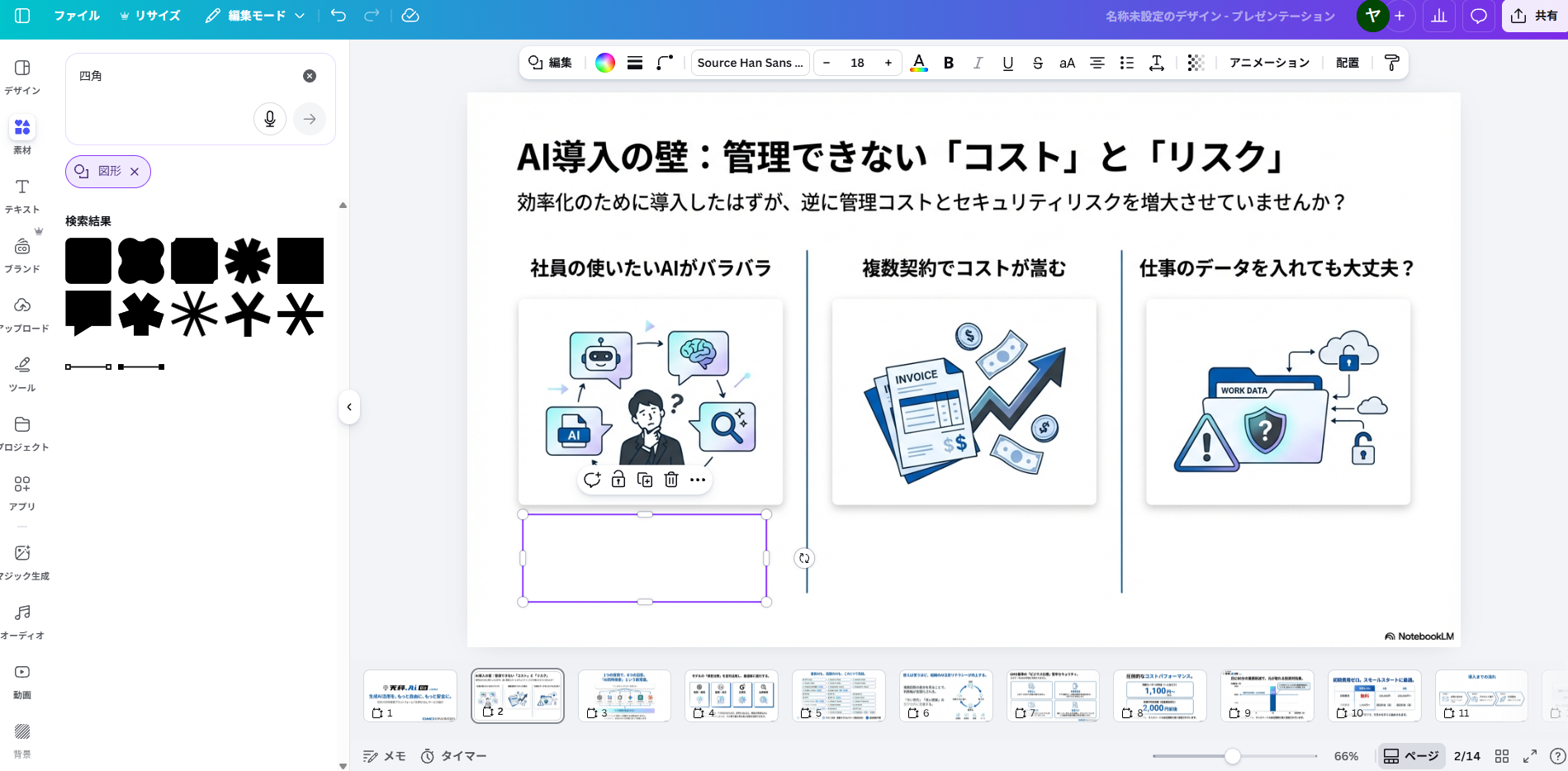Click the undo arrow in top bar
Viewport: 1568px width, 771px height.
coord(339,16)
